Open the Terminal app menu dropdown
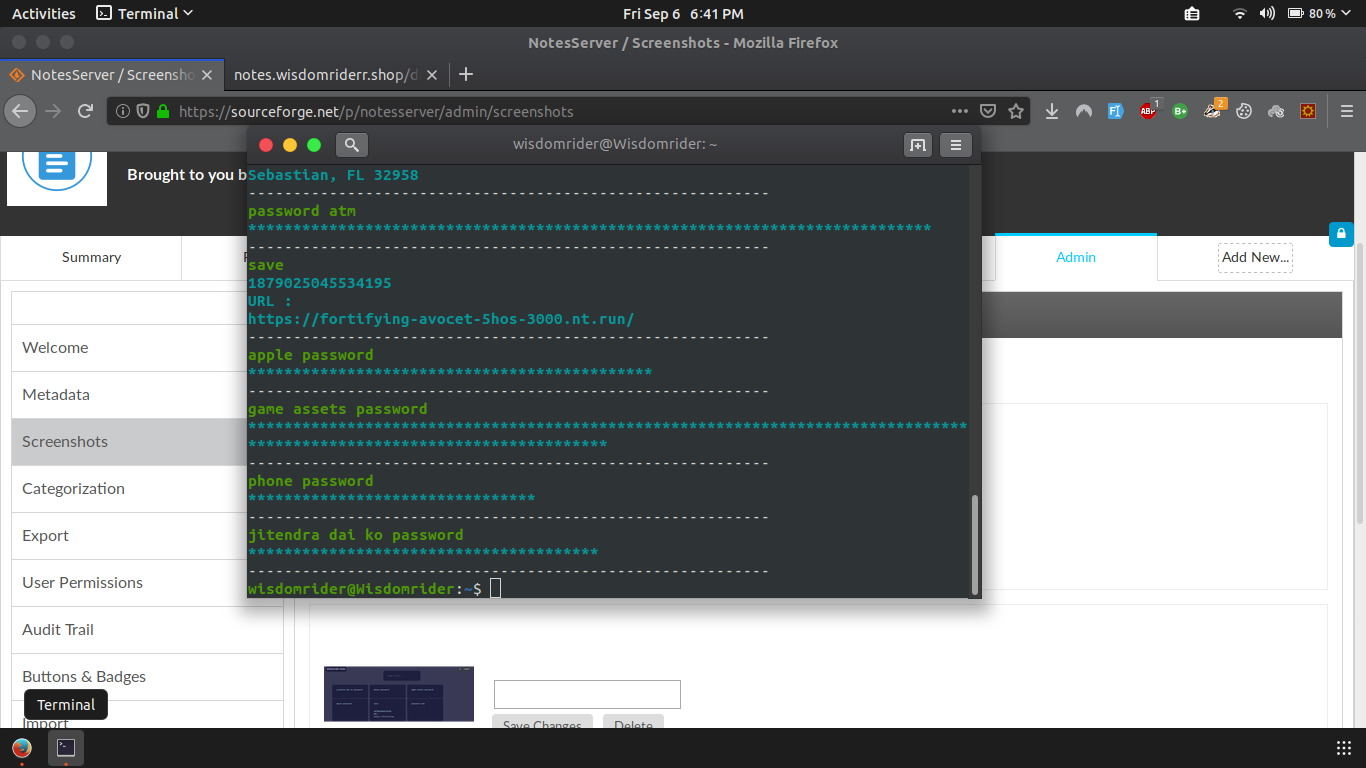This screenshot has width=1366, height=768. click(x=144, y=14)
